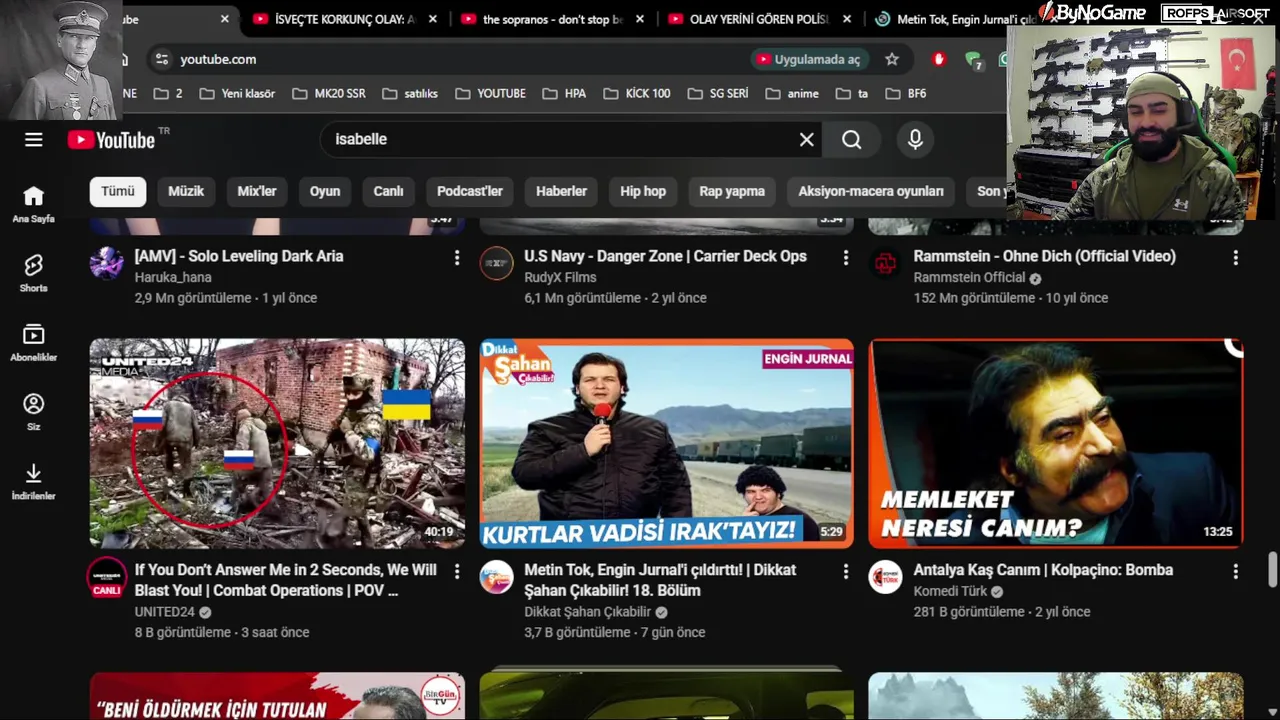
Task: Close the sopranos don't stop tab
Action: pos(640,19)
